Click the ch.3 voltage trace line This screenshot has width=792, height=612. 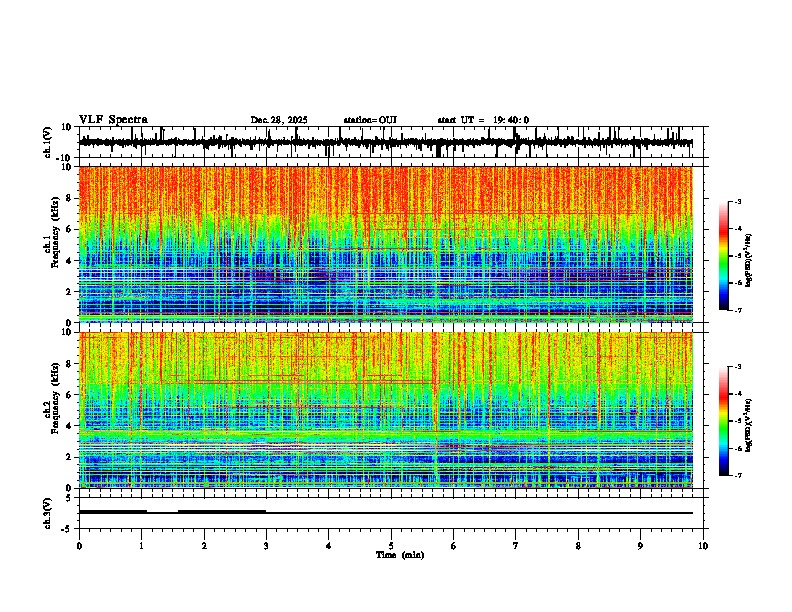pyautogui.click(x=386, y=513)
